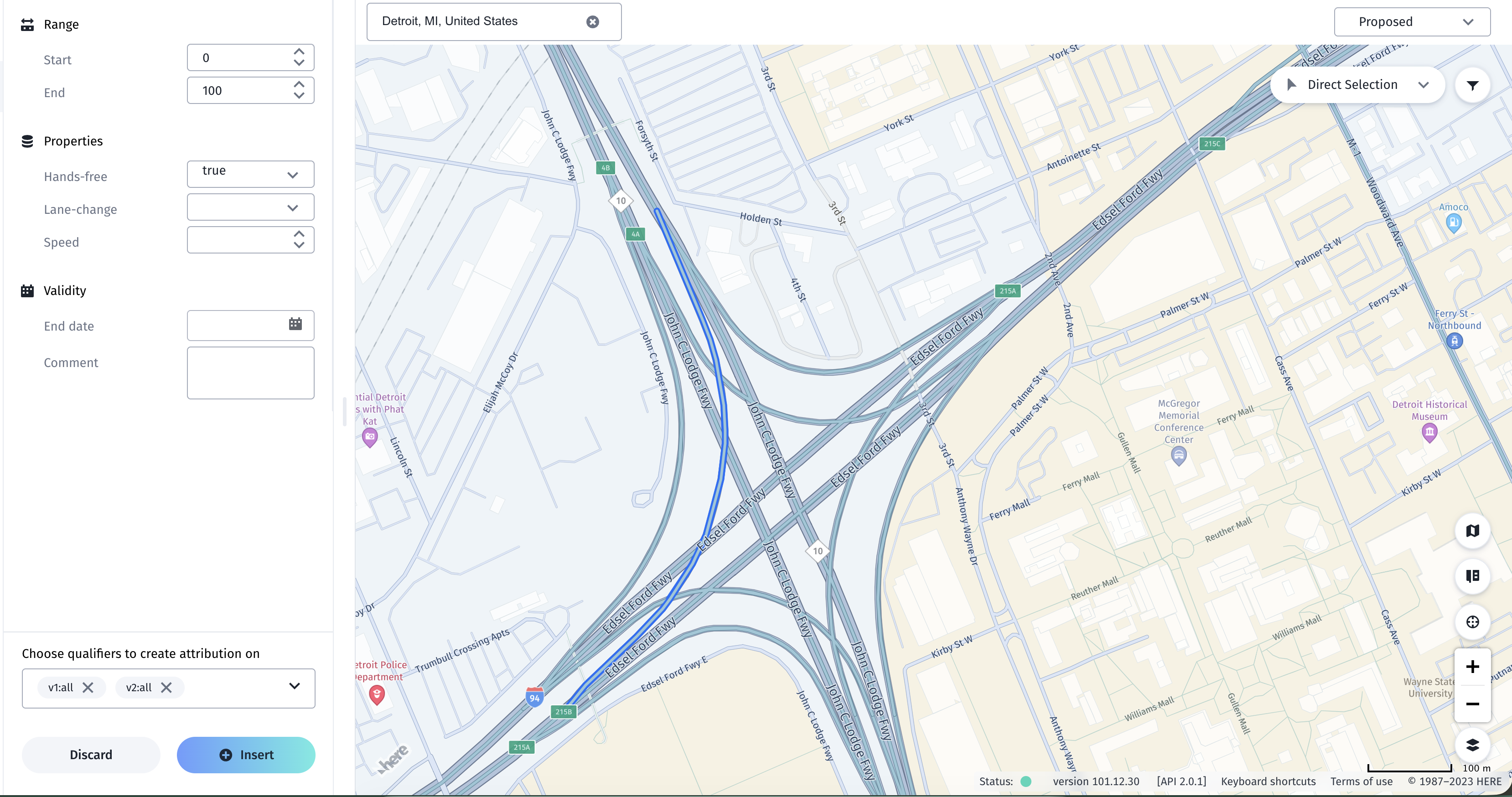The image size is (1512, 797).
Task: Click the McGregor Memorial Conference Center marker
Action: pyautogui.click(x=1179, y=455)
